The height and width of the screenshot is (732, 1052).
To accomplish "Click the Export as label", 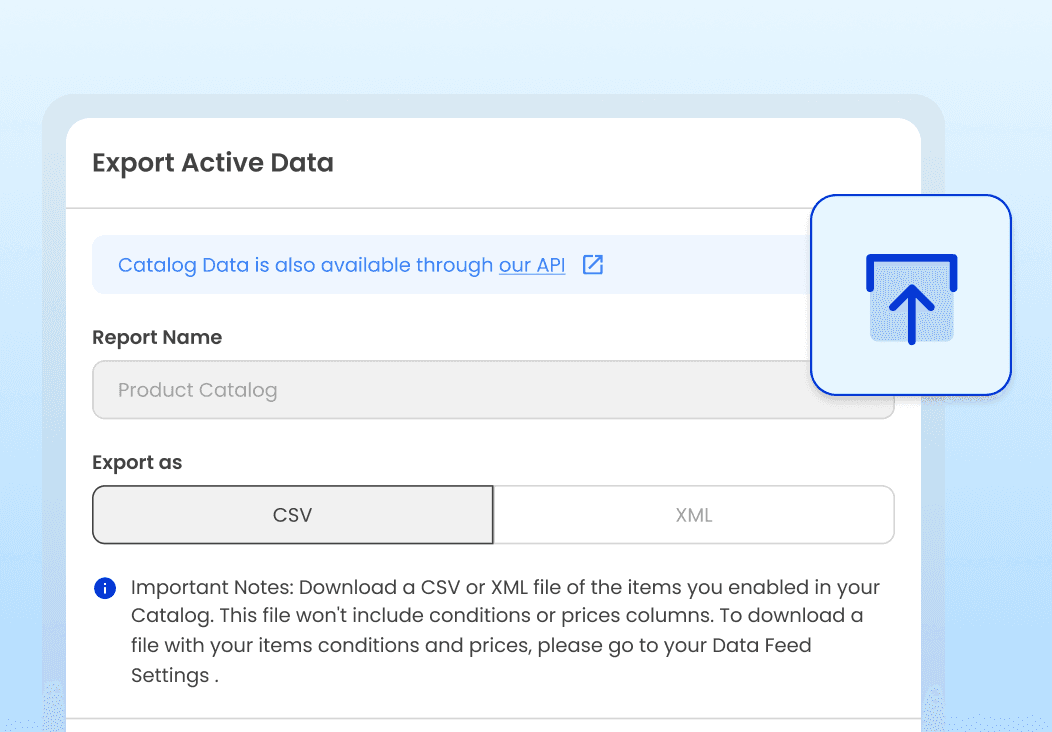I will click(137, 463).
